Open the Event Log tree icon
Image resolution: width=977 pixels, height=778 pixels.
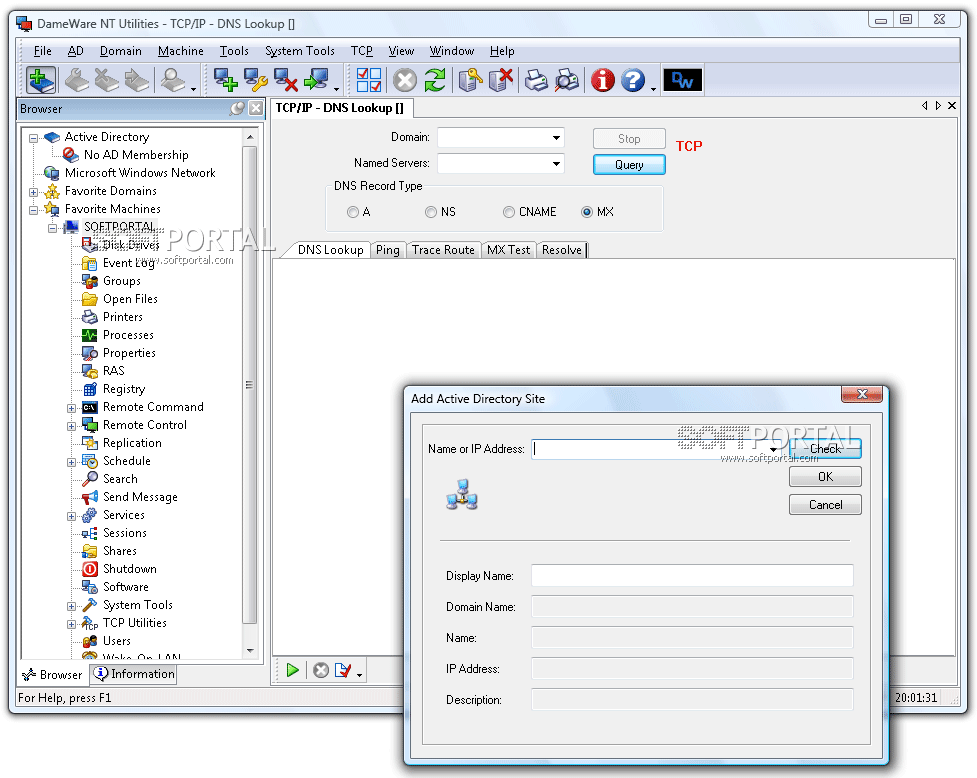pos(90,263)
